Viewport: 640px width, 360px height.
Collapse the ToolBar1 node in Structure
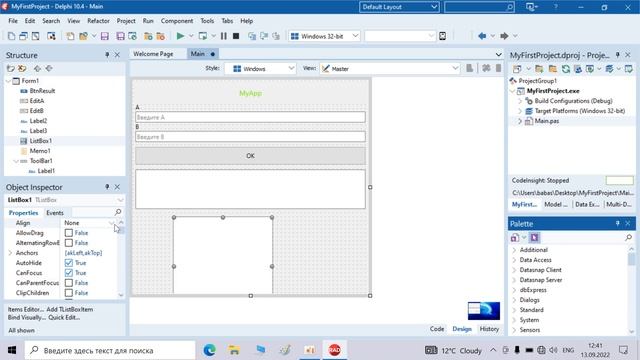pos(16,161)
